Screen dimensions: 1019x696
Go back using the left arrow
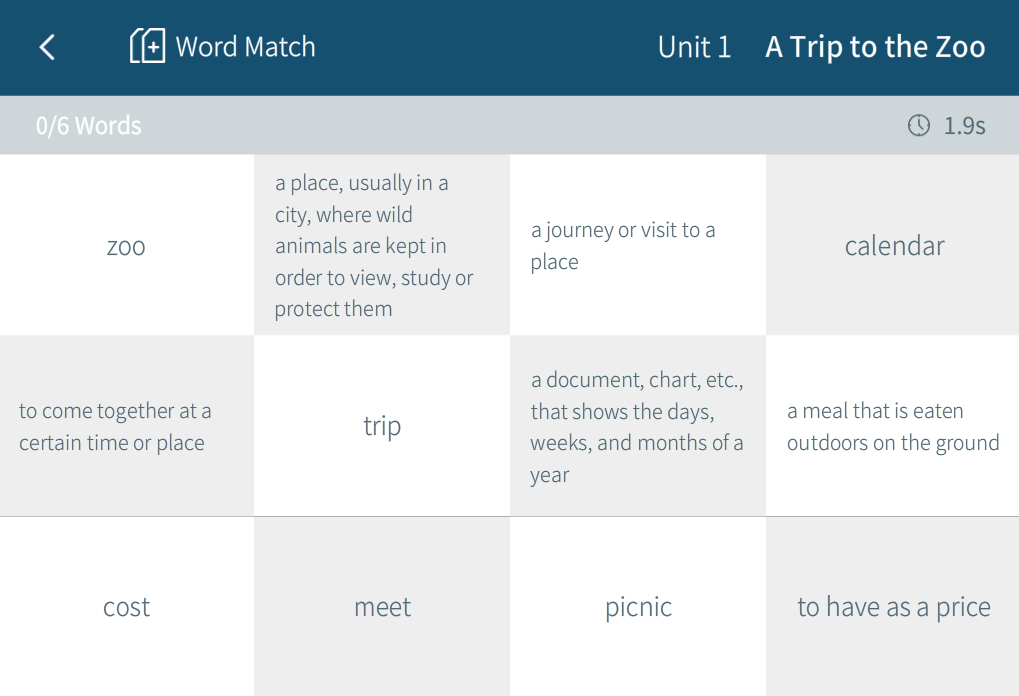(47, 47)
